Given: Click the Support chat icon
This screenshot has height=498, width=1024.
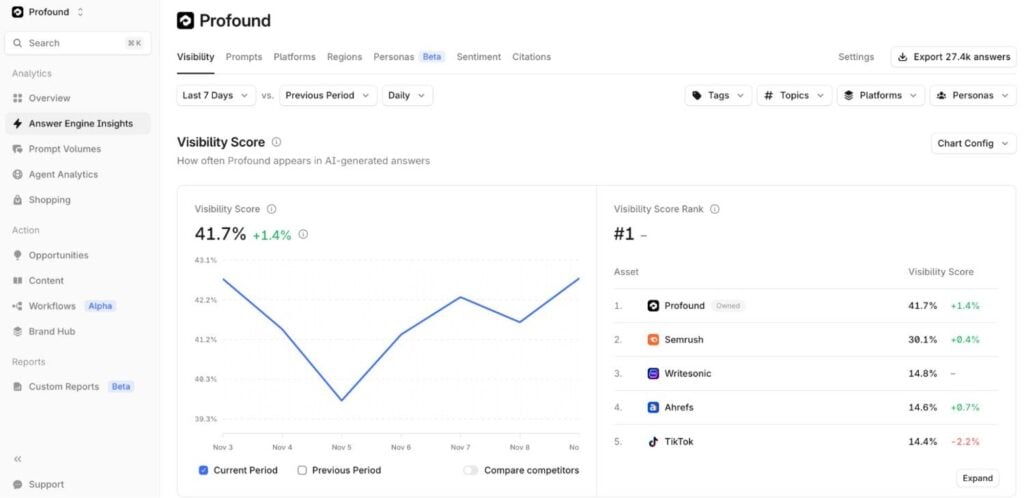Looking at the screenshot, I should 18,484.
